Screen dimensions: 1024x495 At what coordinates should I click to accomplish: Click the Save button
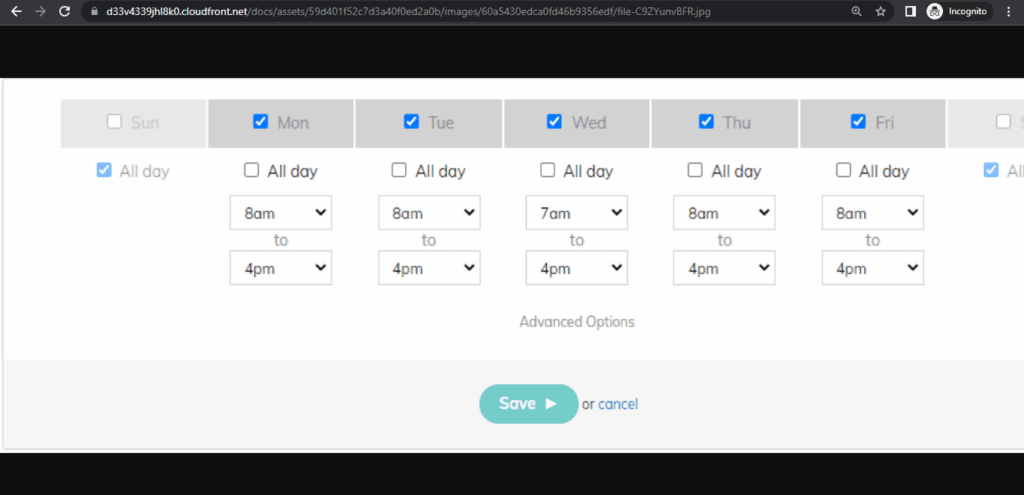[528, 404]
